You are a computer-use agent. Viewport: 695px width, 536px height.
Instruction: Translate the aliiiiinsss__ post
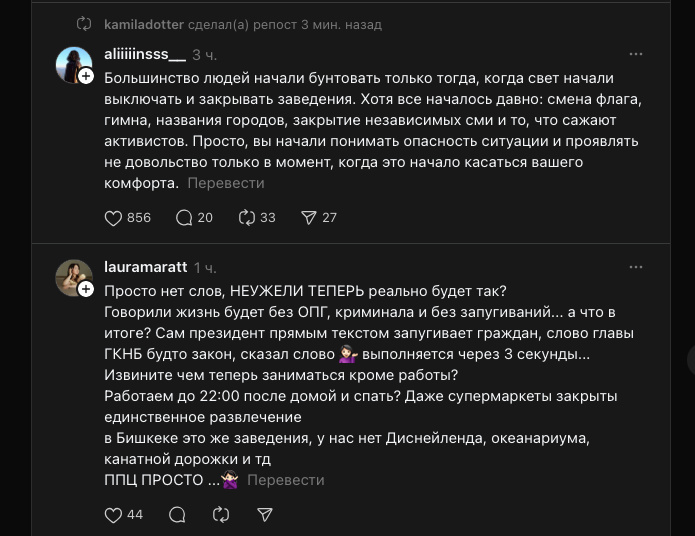tap(226, 183)
